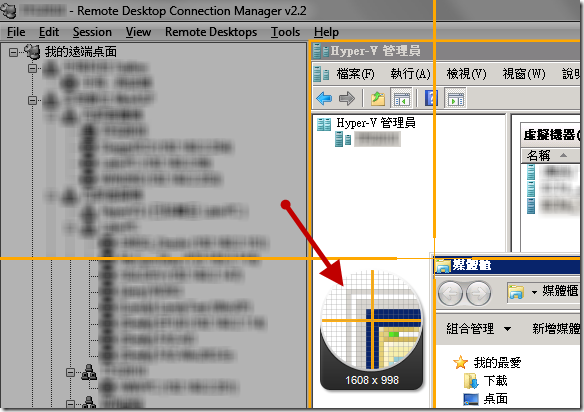
Task: Toggle the show/hide console tree icon
Action: tap(401, 99)
